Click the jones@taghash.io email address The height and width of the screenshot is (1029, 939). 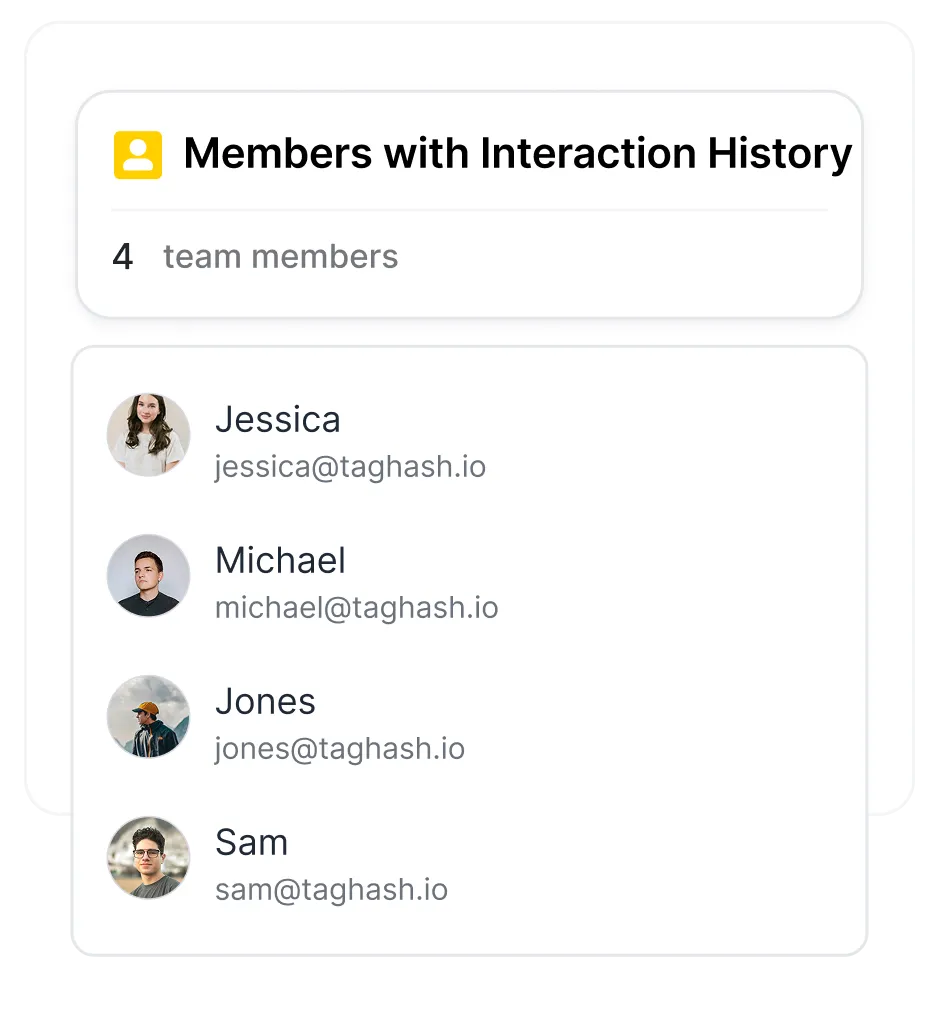[340, 749]
